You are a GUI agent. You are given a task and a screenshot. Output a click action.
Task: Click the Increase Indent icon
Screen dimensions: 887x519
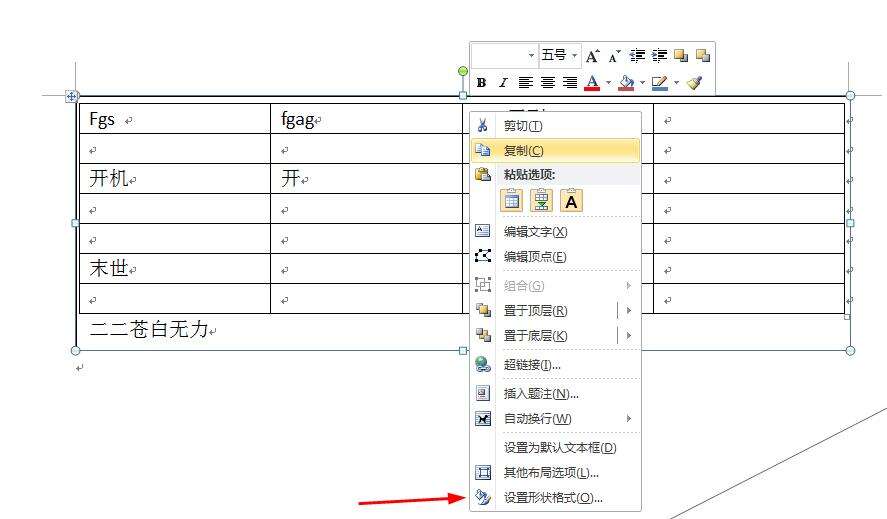click(659, 55)
